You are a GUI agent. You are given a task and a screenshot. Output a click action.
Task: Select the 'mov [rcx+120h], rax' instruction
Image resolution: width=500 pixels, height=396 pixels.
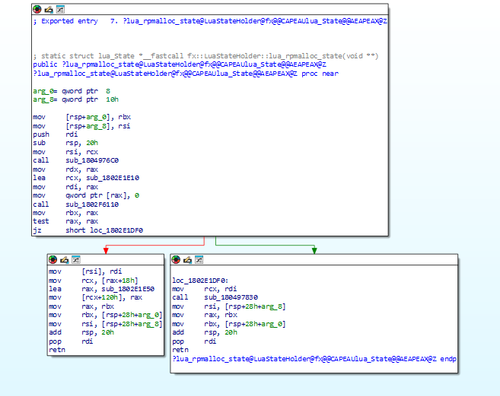coord(95,297)
